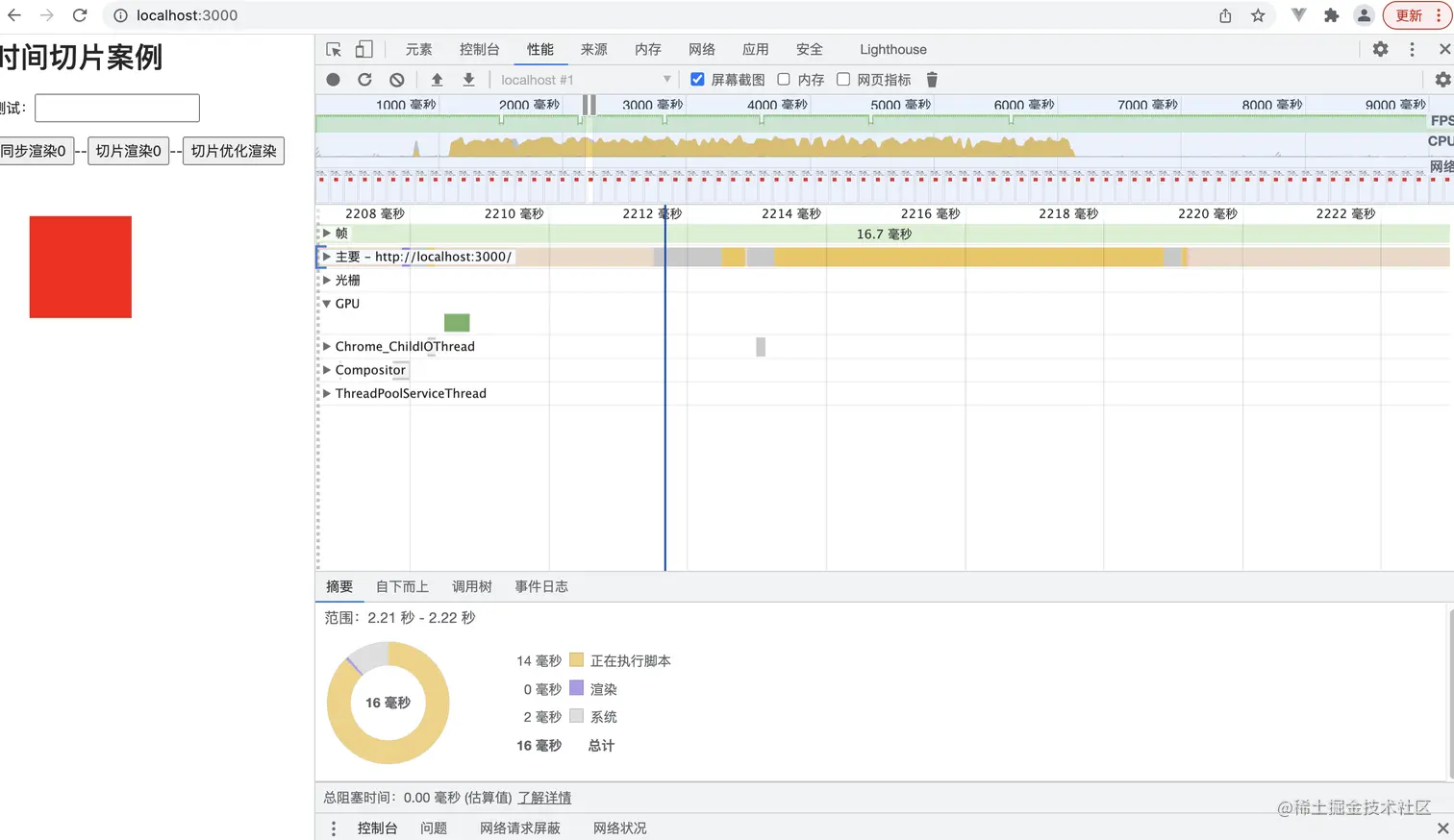This screenshot has width=1454, height=840.
Task: Open the 网络状况 drawer tab
Action: click(620, 828)
